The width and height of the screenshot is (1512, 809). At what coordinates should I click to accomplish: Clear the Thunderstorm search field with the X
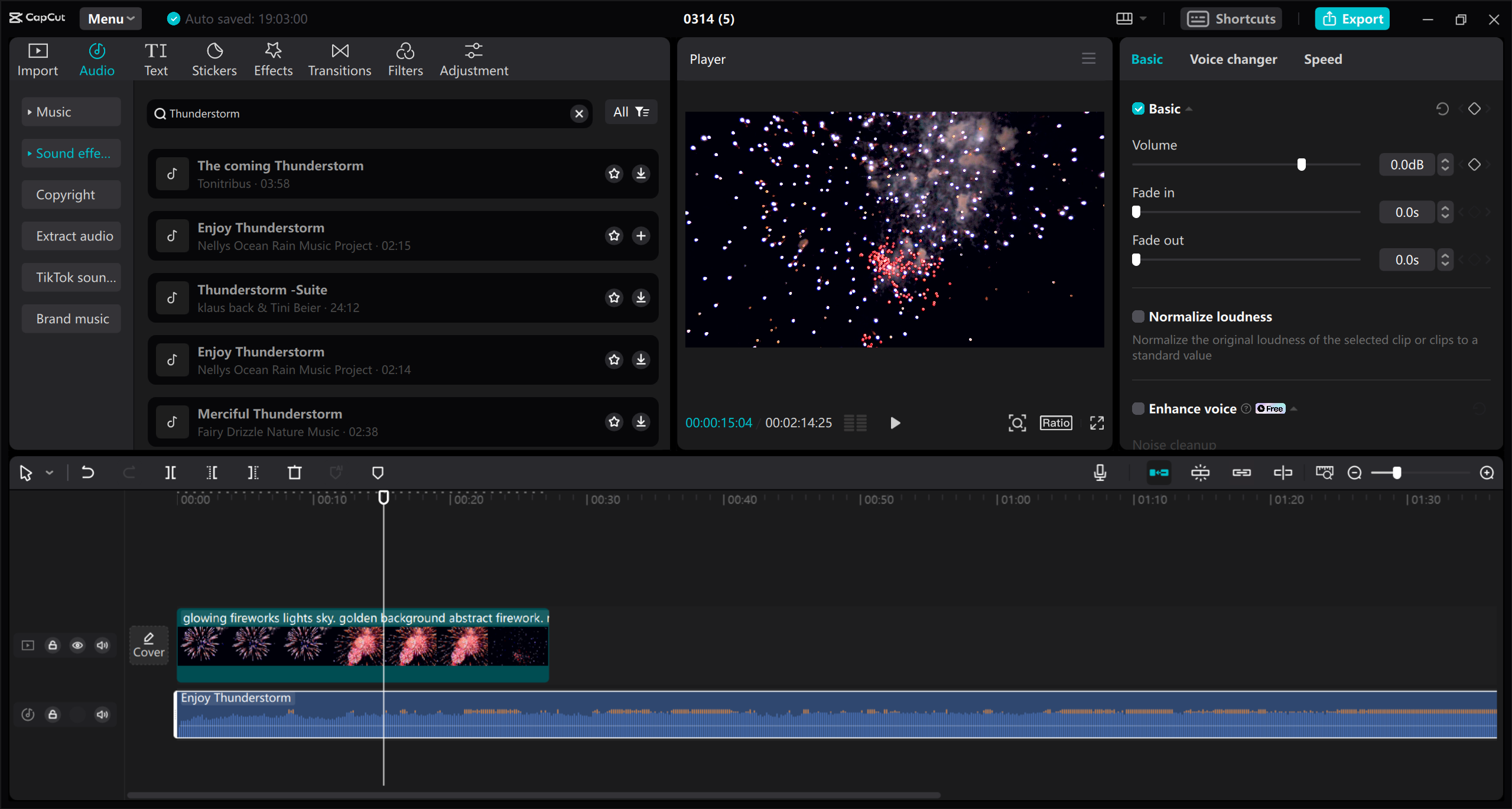tap(578, 113)
